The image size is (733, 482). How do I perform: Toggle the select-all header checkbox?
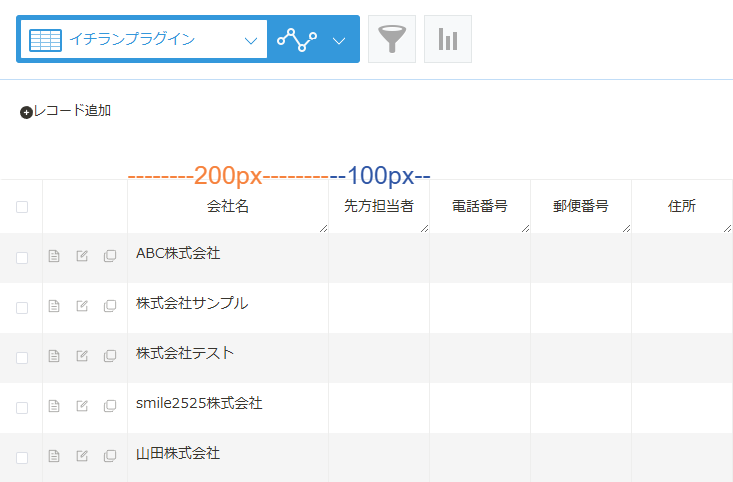[x=22, y=207]
